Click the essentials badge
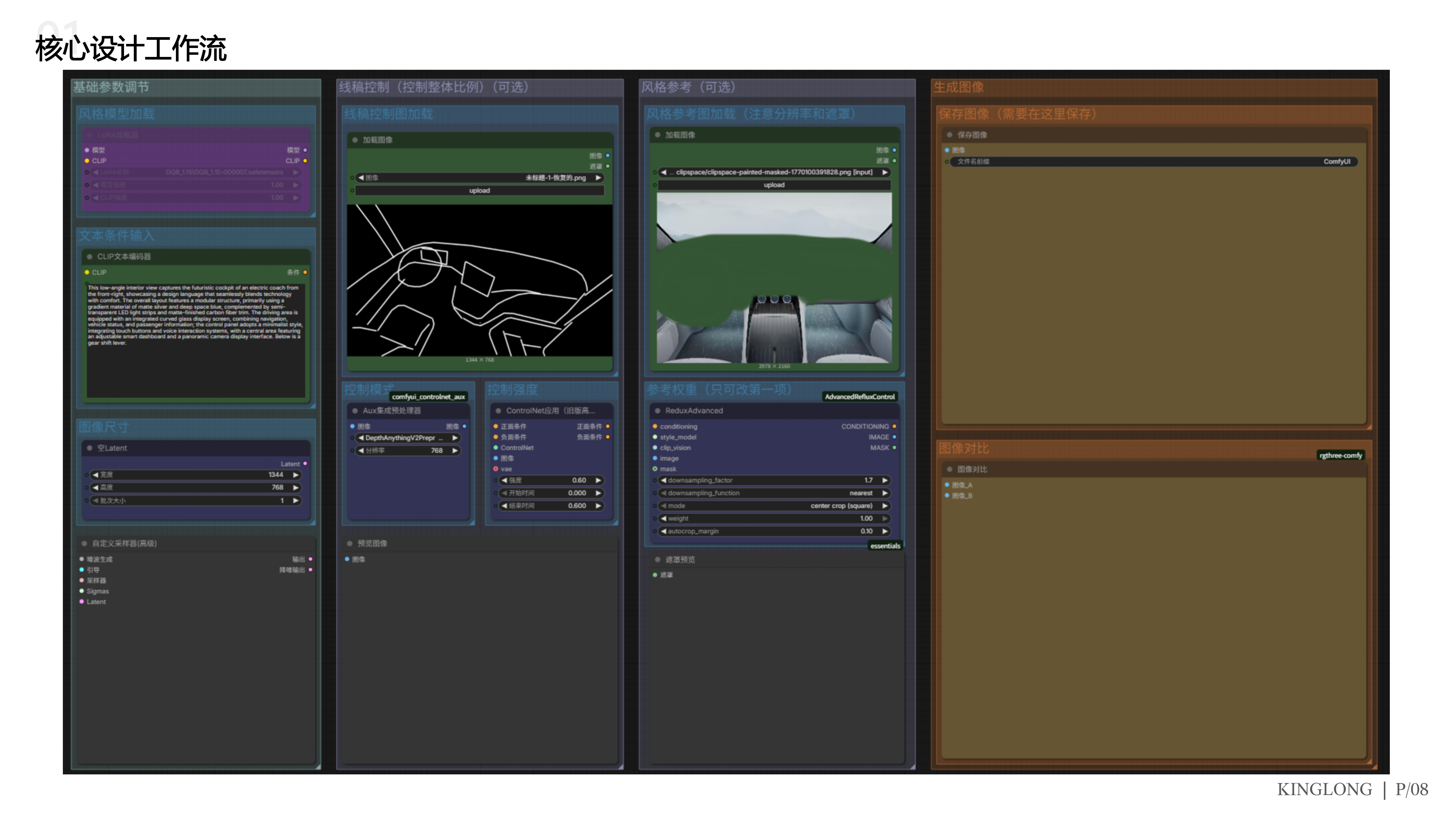 (885, 546)
